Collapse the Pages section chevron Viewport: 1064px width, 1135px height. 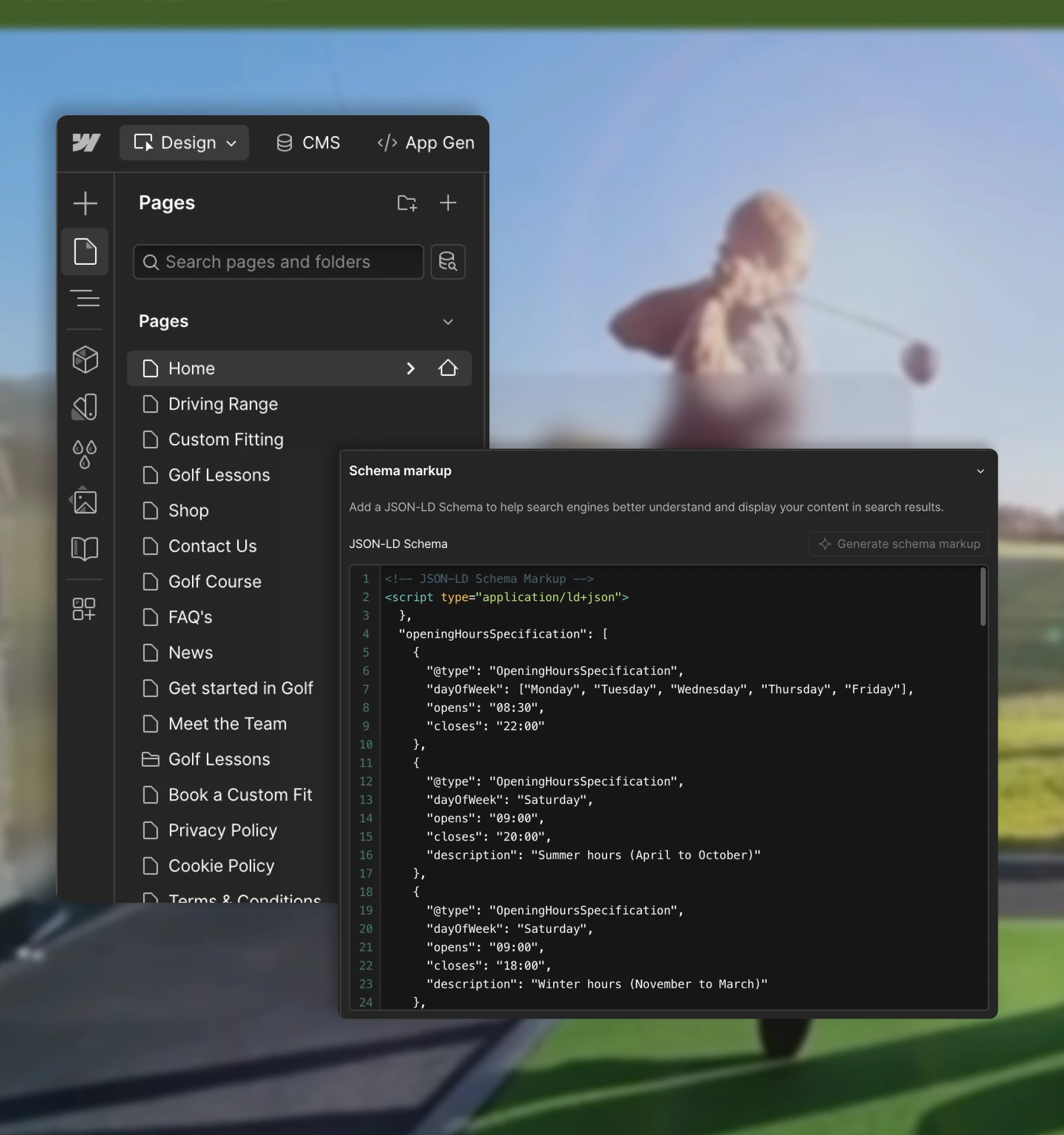tap(447, 322)
